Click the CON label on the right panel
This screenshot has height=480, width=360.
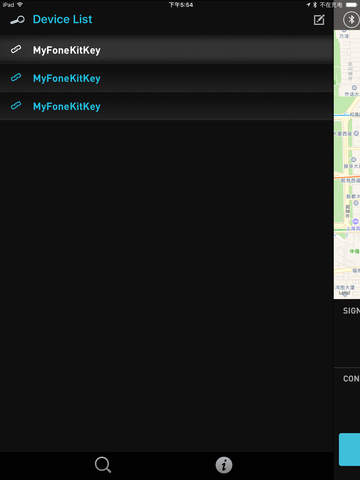pos(351,379)
